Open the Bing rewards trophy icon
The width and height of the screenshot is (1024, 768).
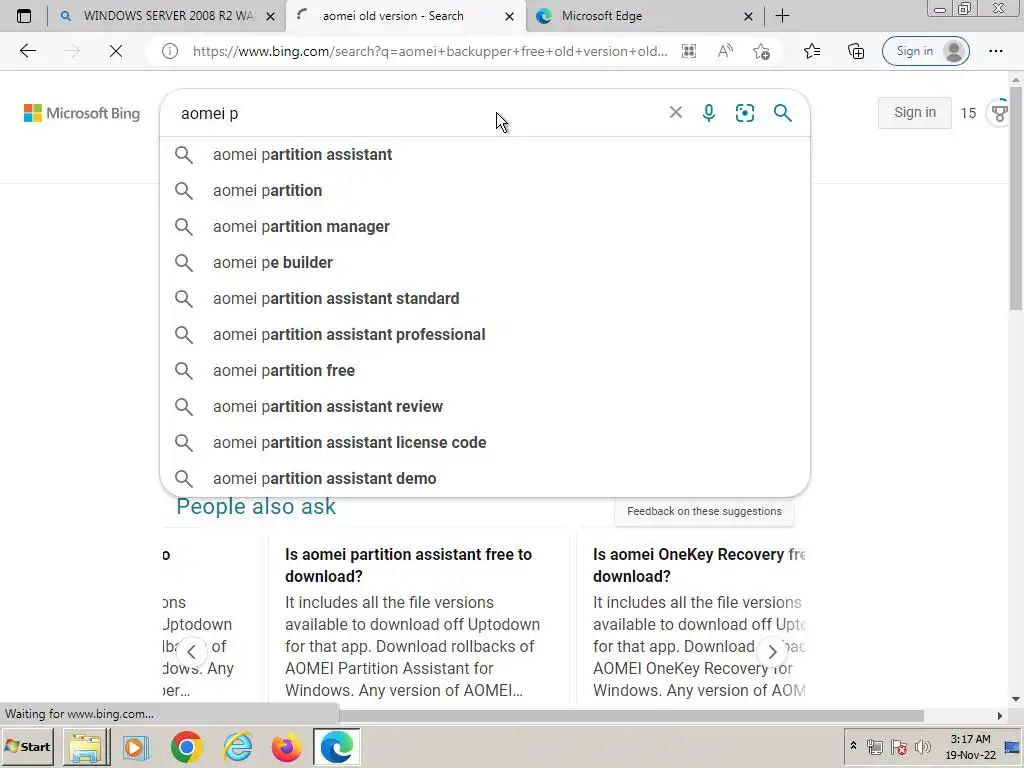click(999, 113)
